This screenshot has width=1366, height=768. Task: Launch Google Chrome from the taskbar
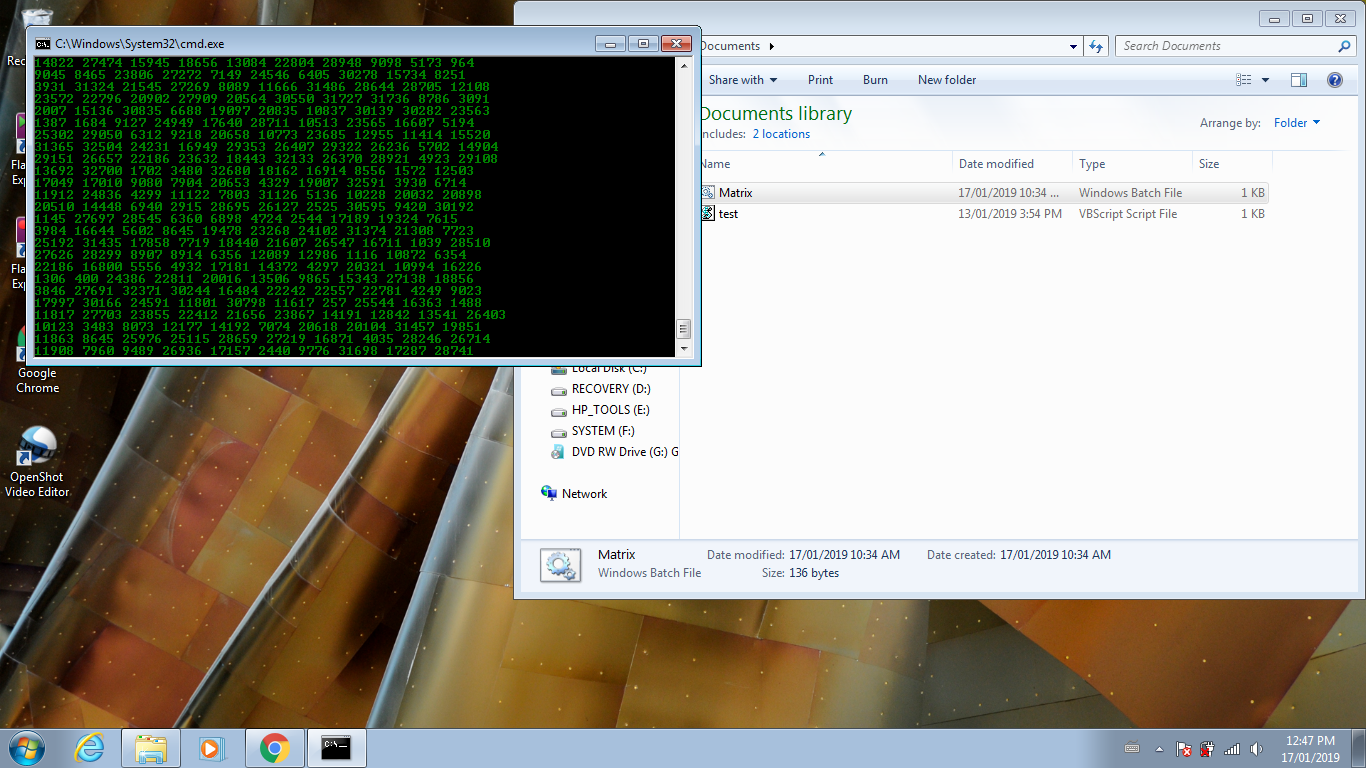coord(275,747)
